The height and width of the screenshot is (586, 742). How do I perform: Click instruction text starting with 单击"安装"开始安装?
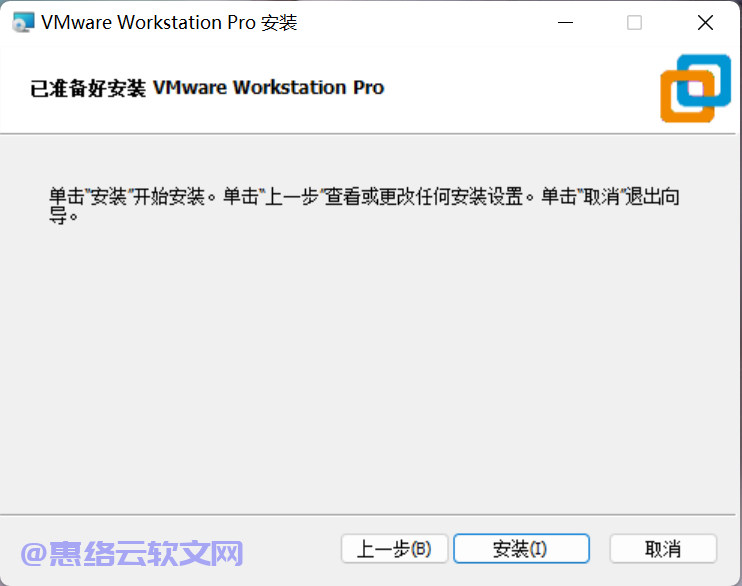pos(364,205)
